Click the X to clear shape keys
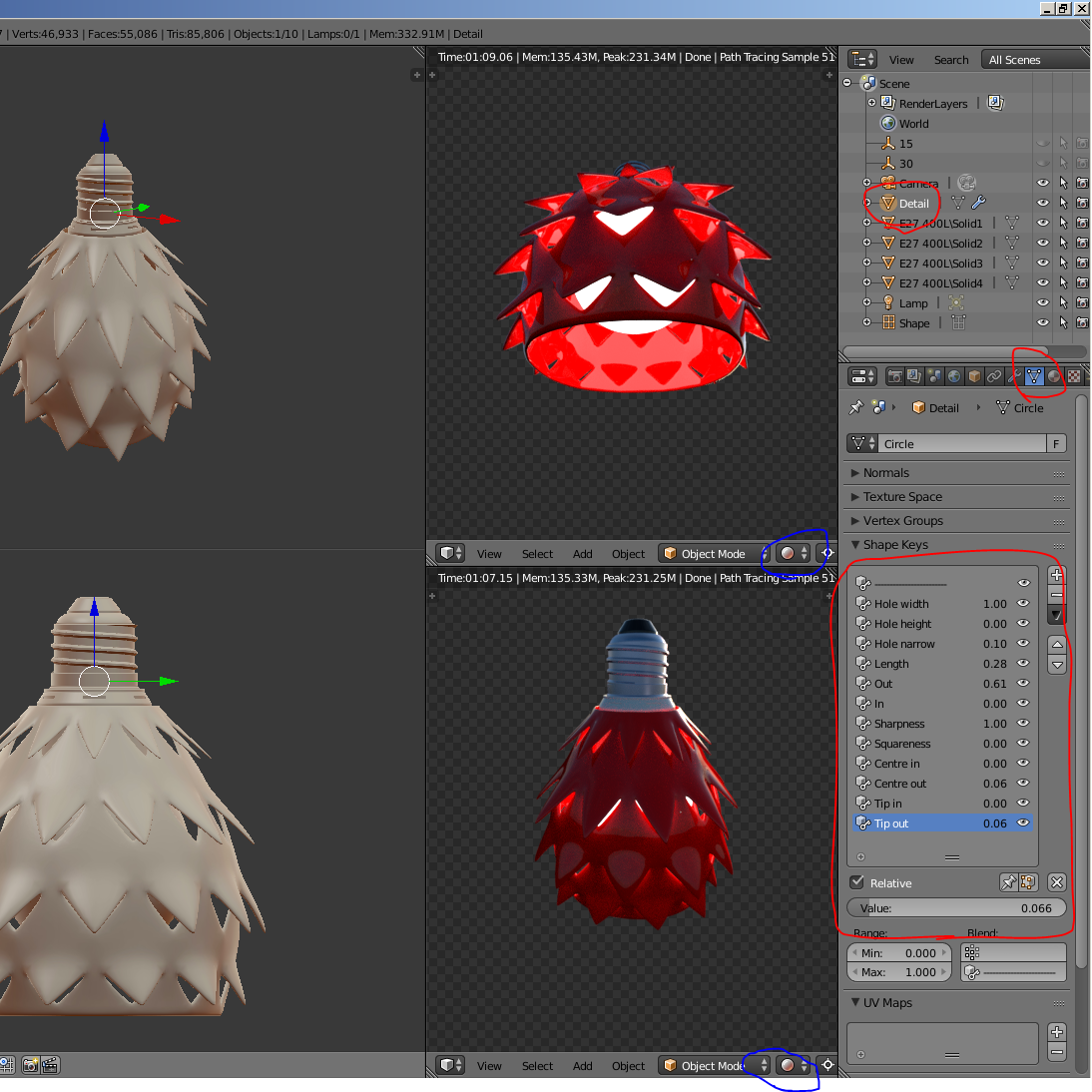Image resolution: width=1092 pixels, height=1092 pixels. (1057, 882)
